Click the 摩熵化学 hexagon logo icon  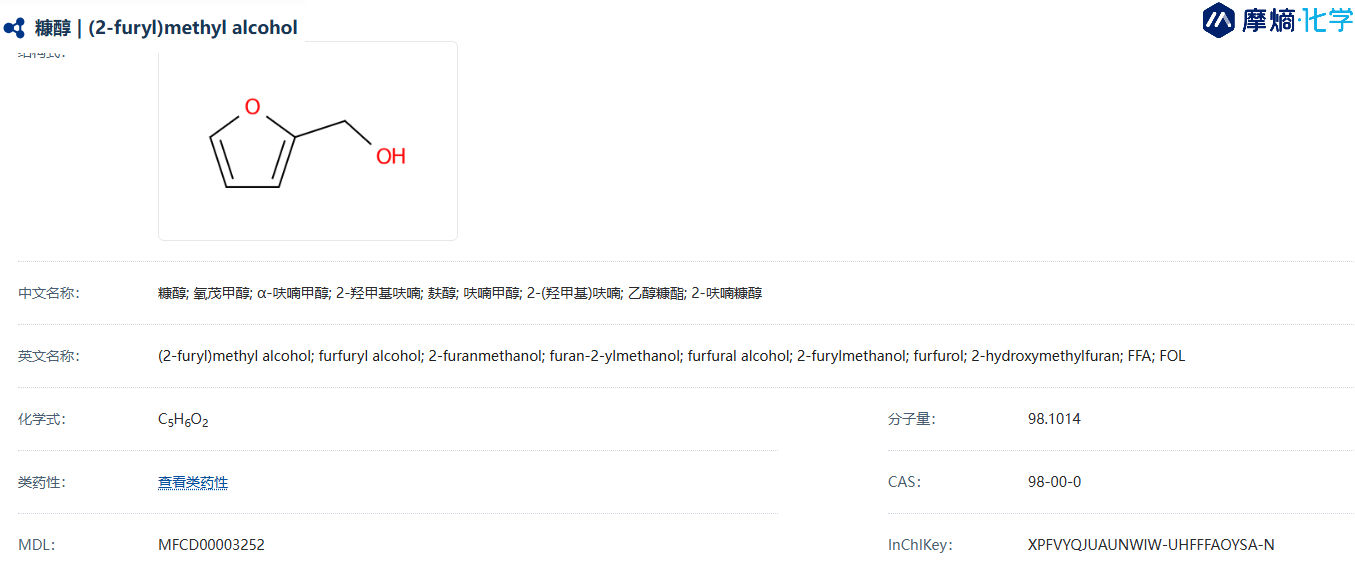click(x=1218, y=20)
